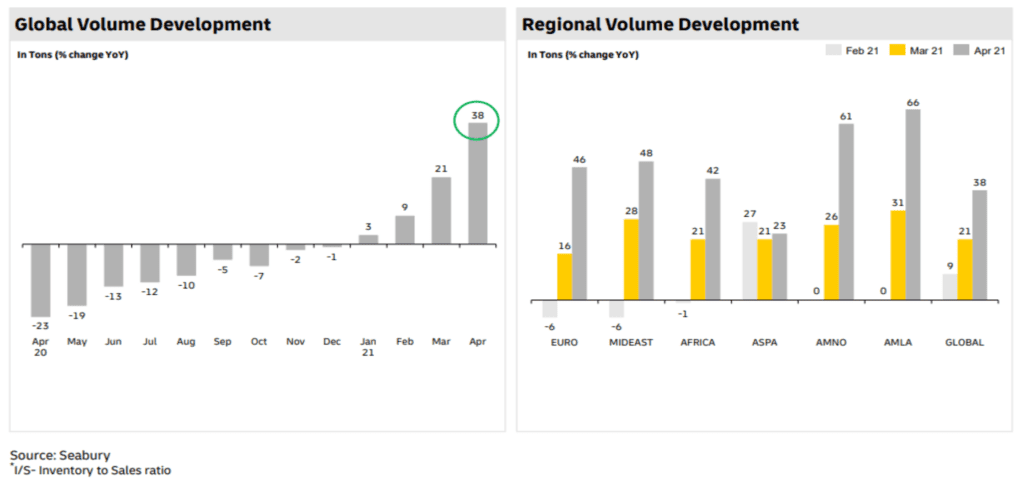The width and height of the screenshot is (1024, 480).
Task: Click the -12 value label
Action: tap(150, 291)
